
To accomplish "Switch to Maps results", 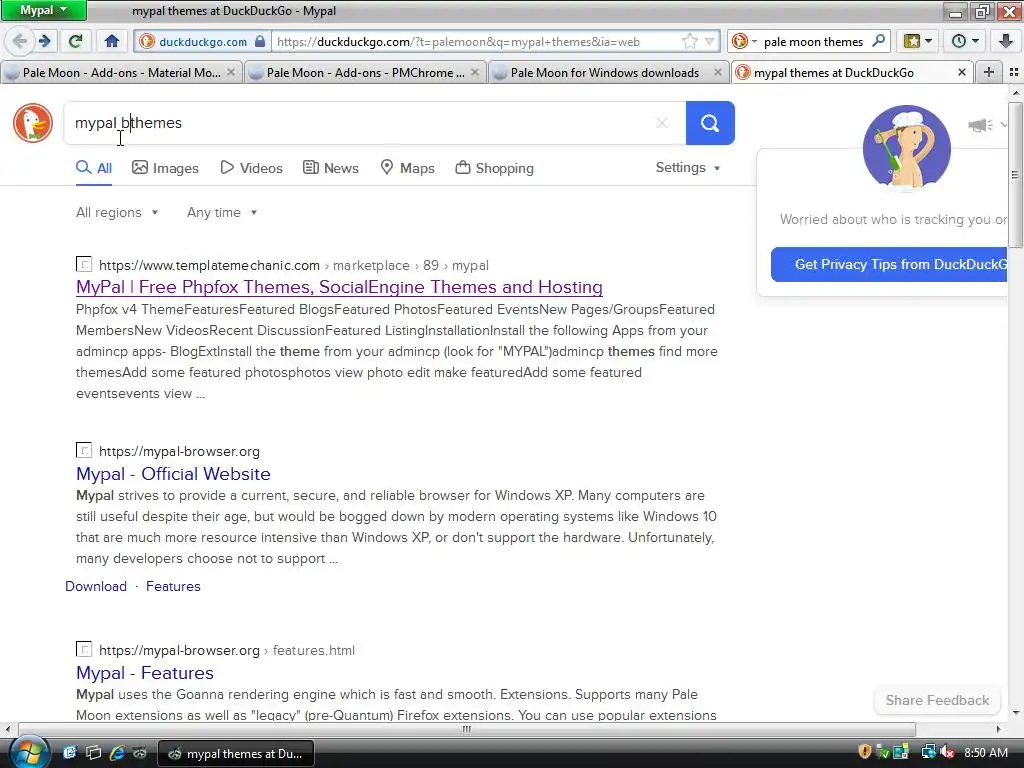I will click(x=408, y=168).
